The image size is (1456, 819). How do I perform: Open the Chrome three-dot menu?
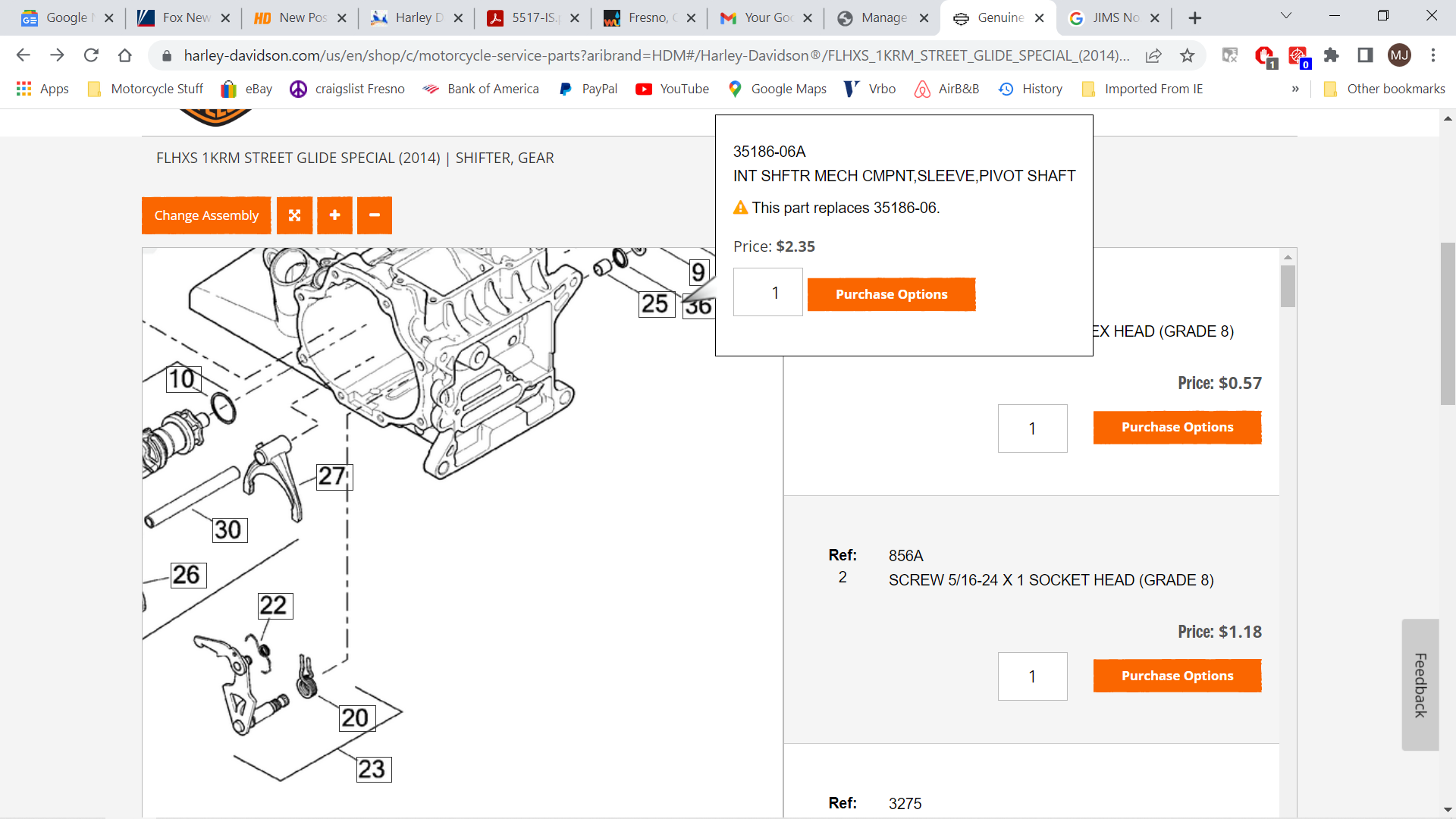tap(1432, 55)
